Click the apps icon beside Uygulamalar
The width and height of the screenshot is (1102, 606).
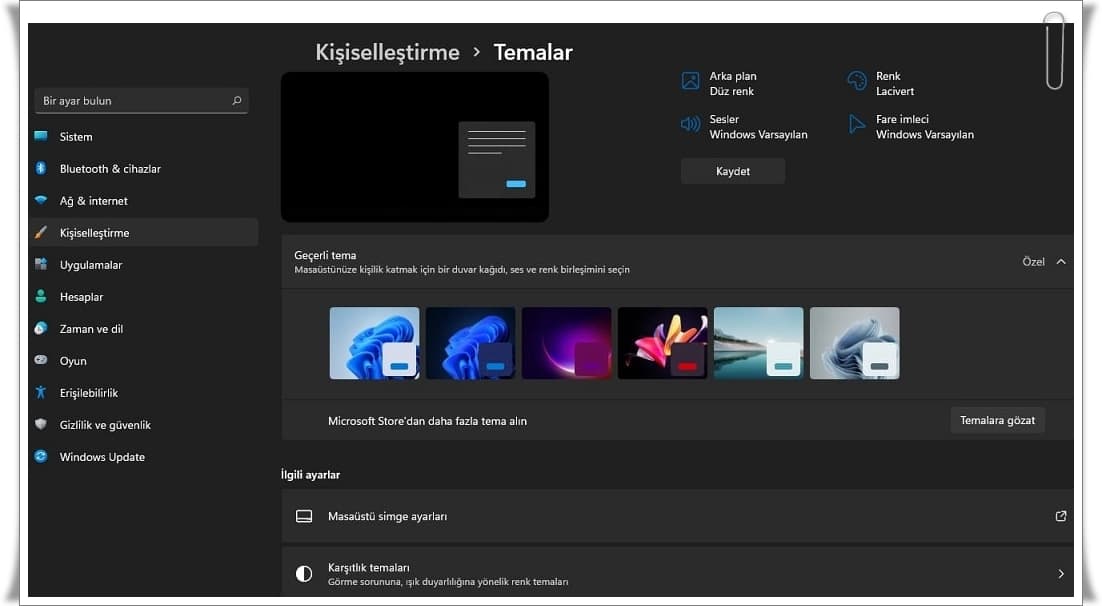[41, 264]
